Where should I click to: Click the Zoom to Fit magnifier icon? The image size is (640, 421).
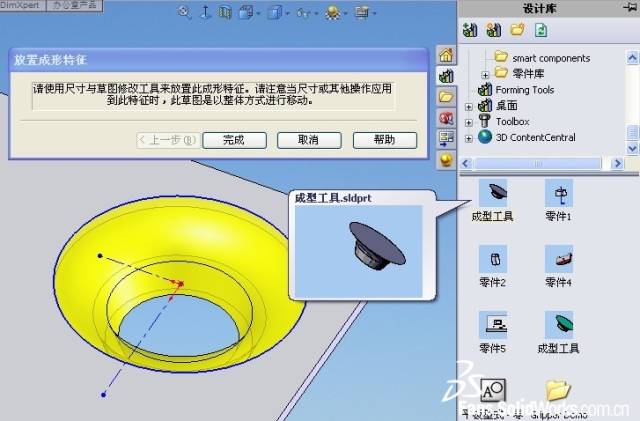coord(184,13)
